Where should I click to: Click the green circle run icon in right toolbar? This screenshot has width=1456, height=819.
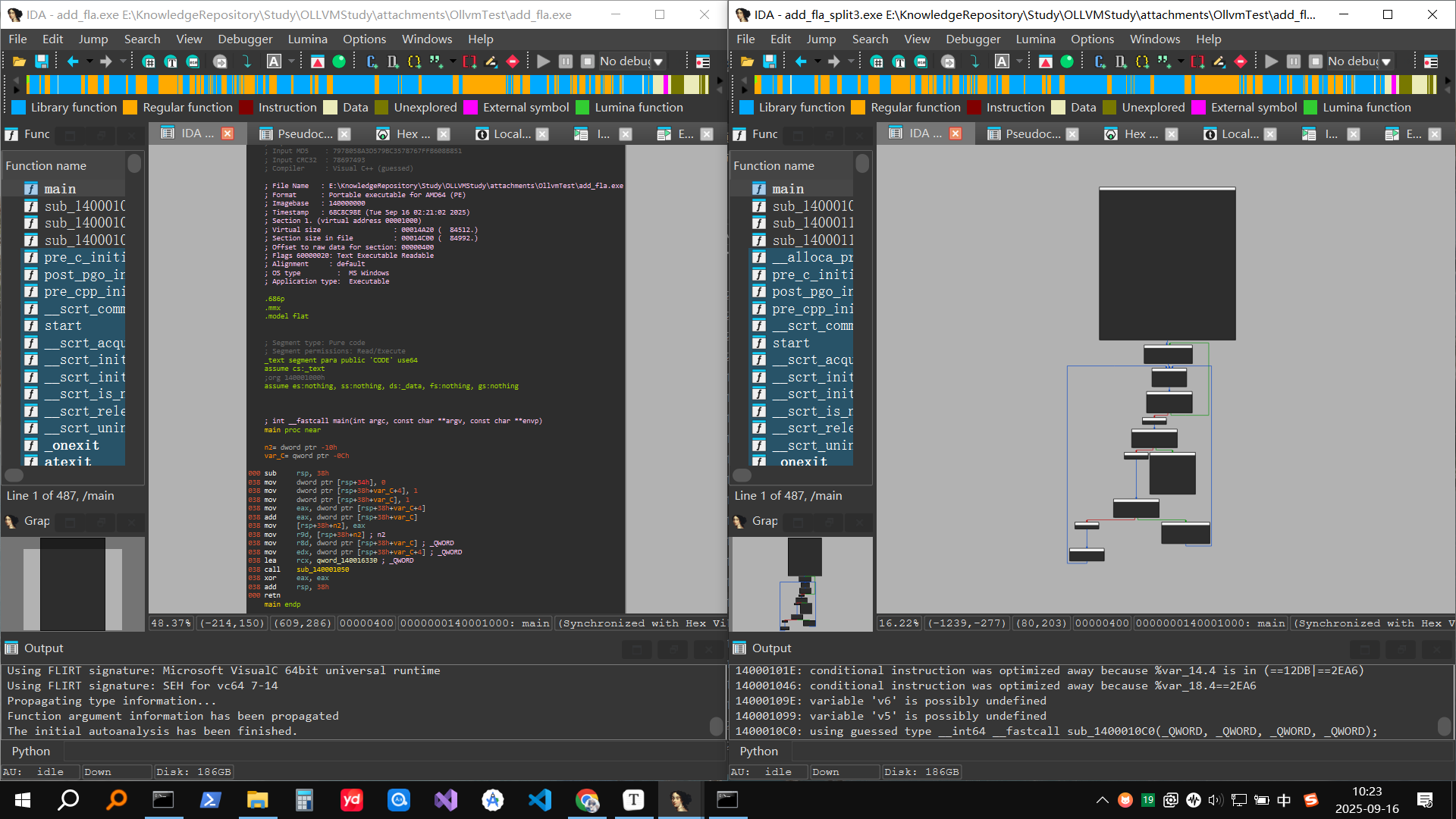tap(1067, 61)
